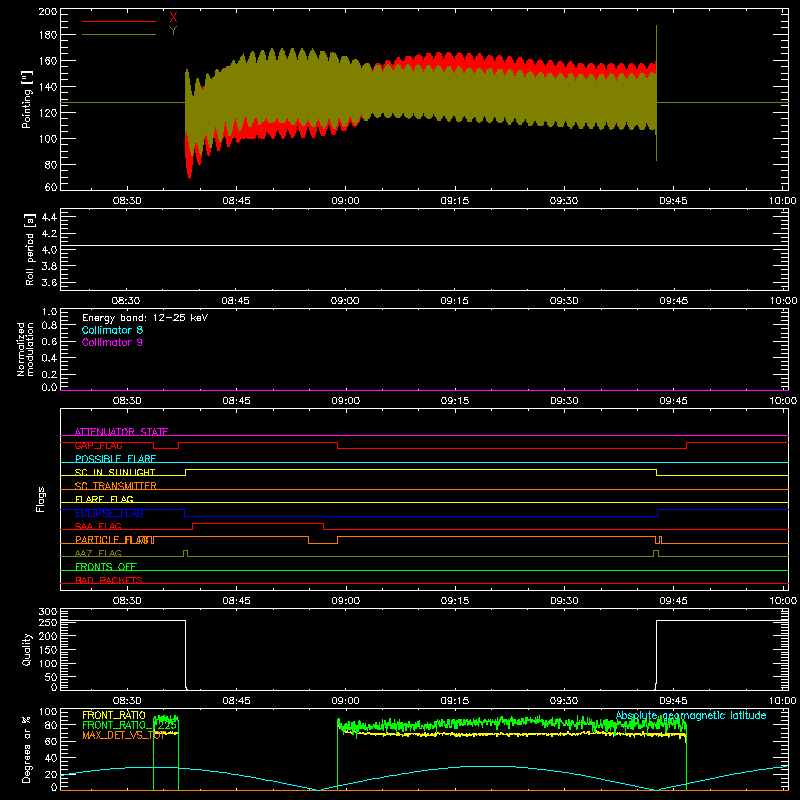Click 09:00 under the Flags plot
800x800 pixels.
pyautogui.click(x=345, y=601)
